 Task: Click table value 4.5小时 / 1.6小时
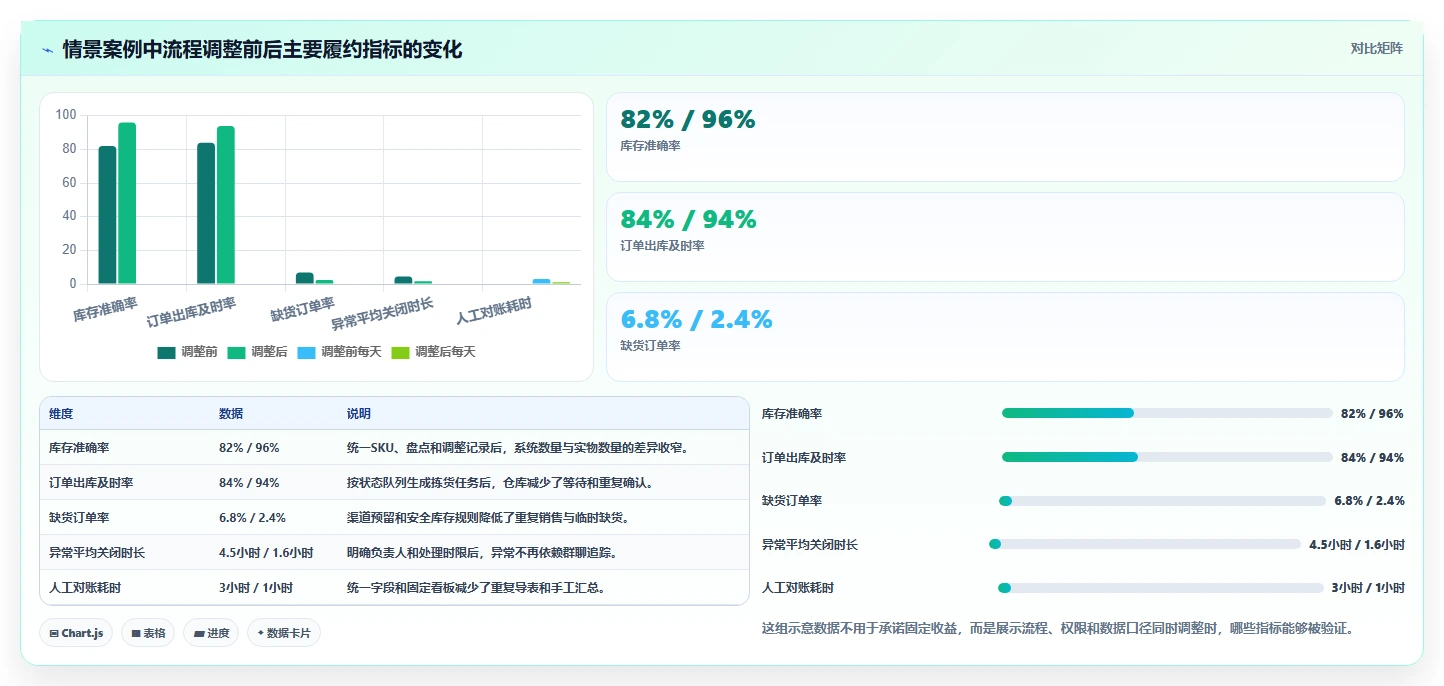(x=266, y=553)
